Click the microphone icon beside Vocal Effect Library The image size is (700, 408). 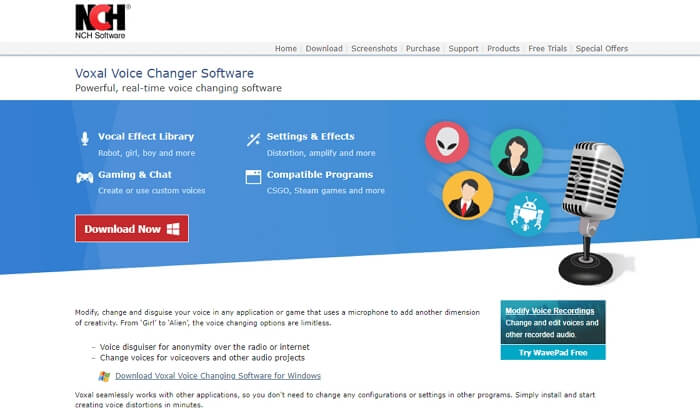tap(85, 138)
